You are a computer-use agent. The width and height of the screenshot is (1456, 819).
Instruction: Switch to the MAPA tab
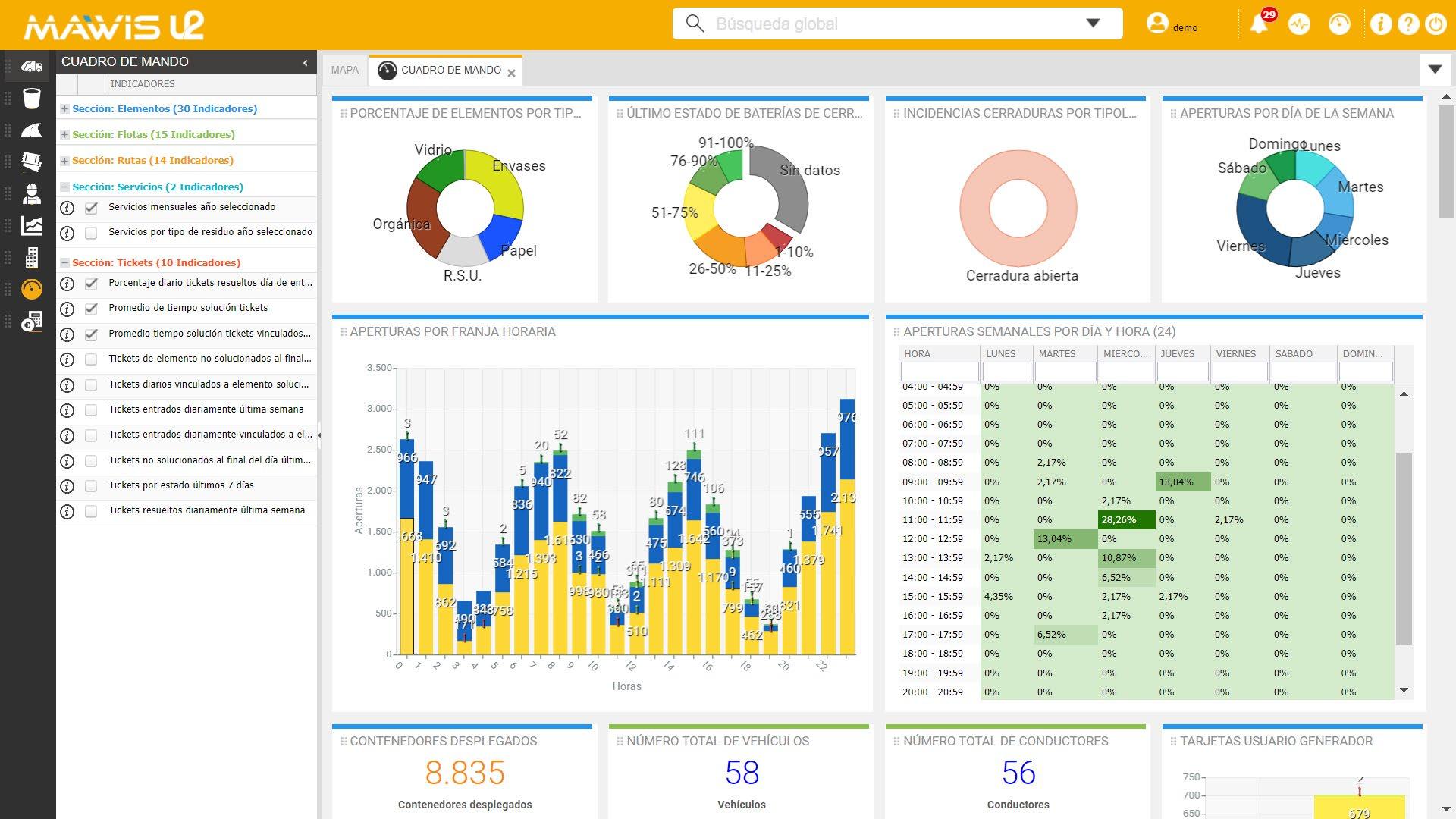point(345,70)
